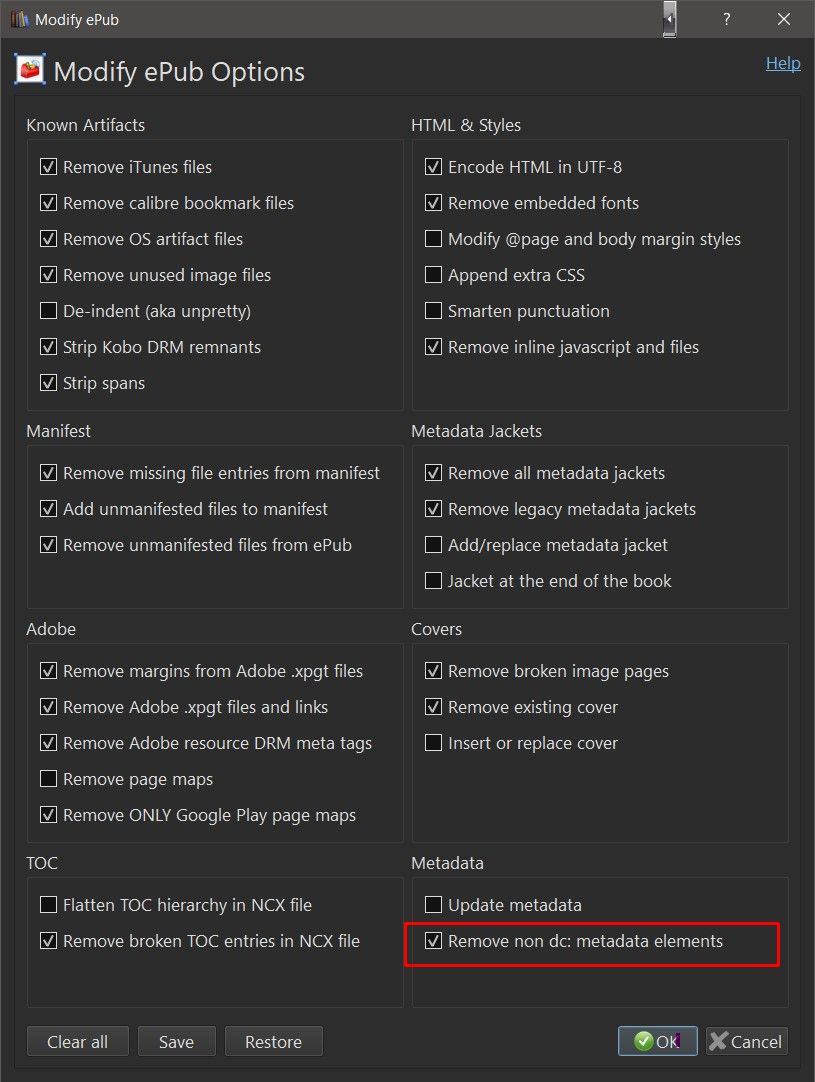815x1082 pixels.
Task: Uncheck Remove non dc: metadata elements
Action: pos(433,941)
